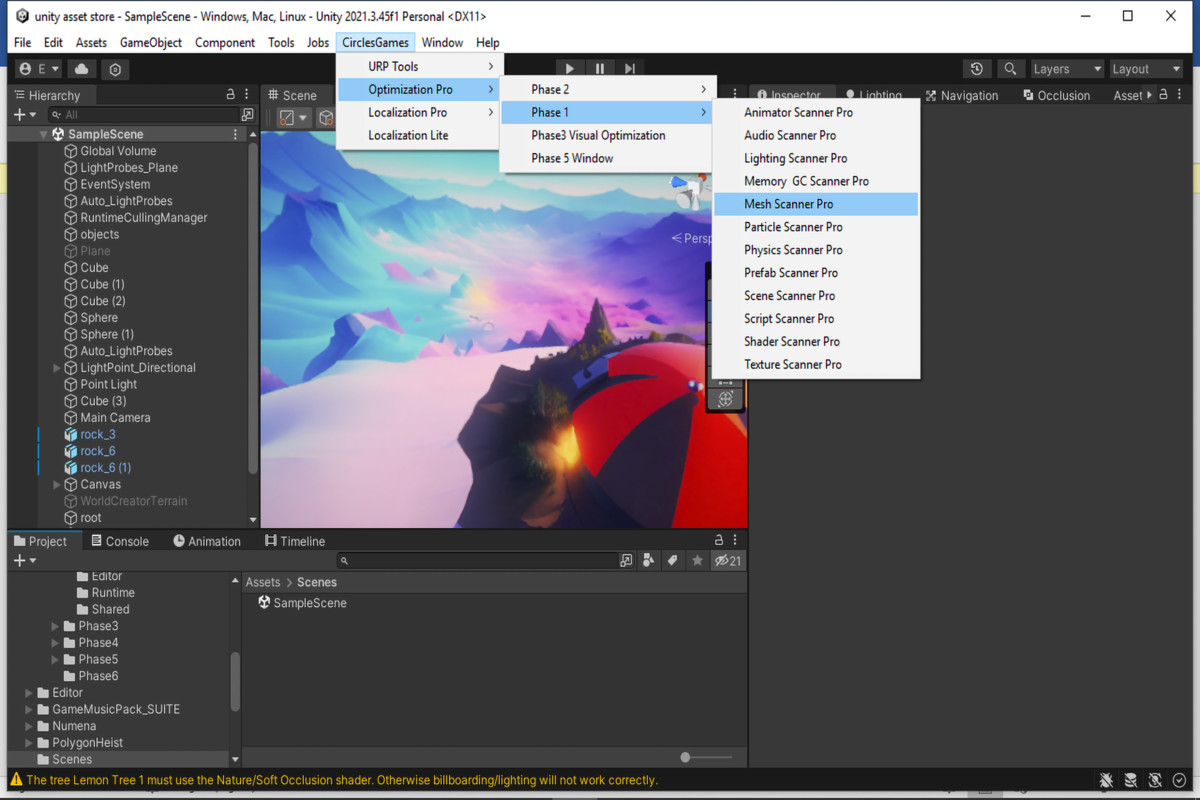The height and width of the screenshot is (800, 1200).
Task: Click the Search by Type icon
Action: pos(648,561)
